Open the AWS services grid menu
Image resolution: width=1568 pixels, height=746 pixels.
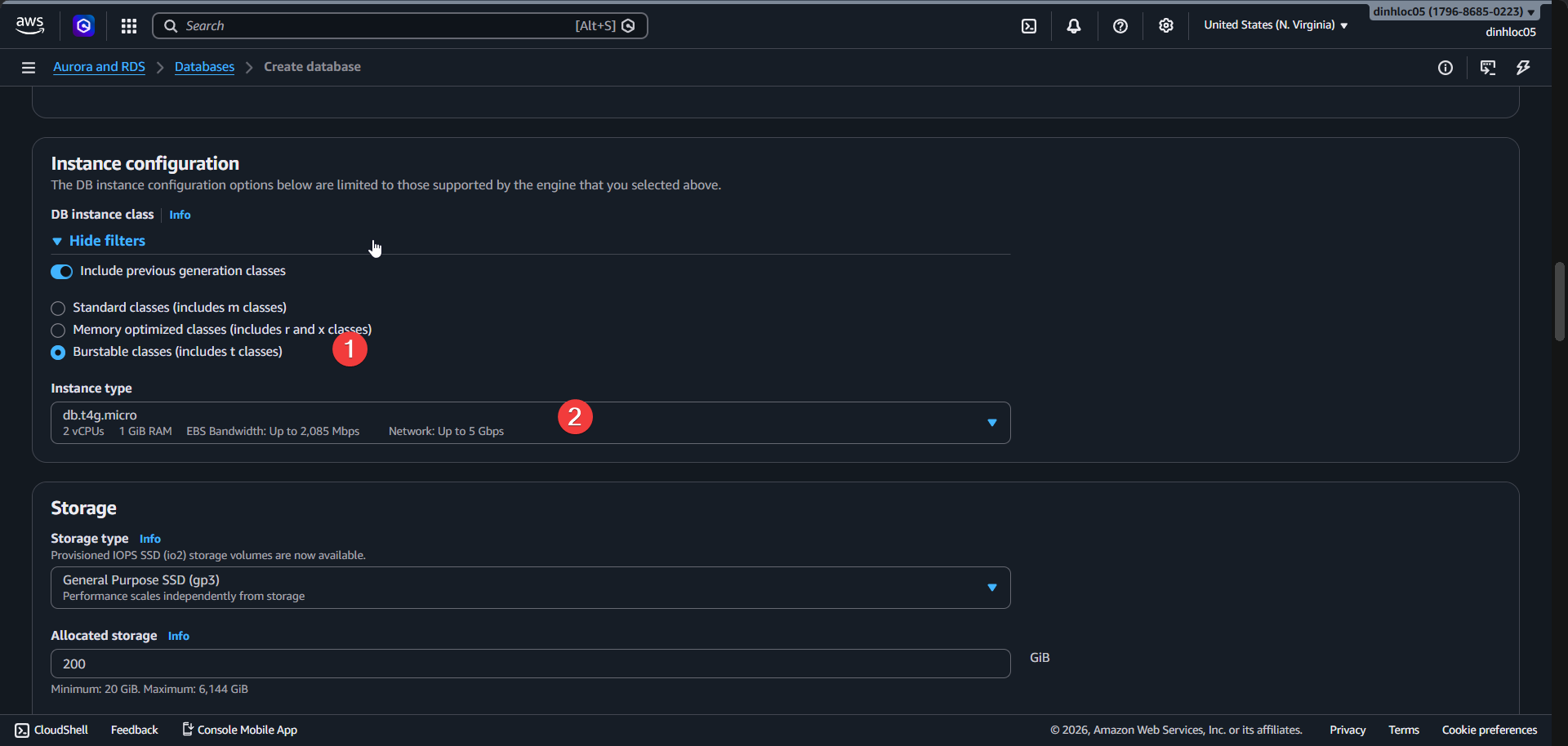128,25
